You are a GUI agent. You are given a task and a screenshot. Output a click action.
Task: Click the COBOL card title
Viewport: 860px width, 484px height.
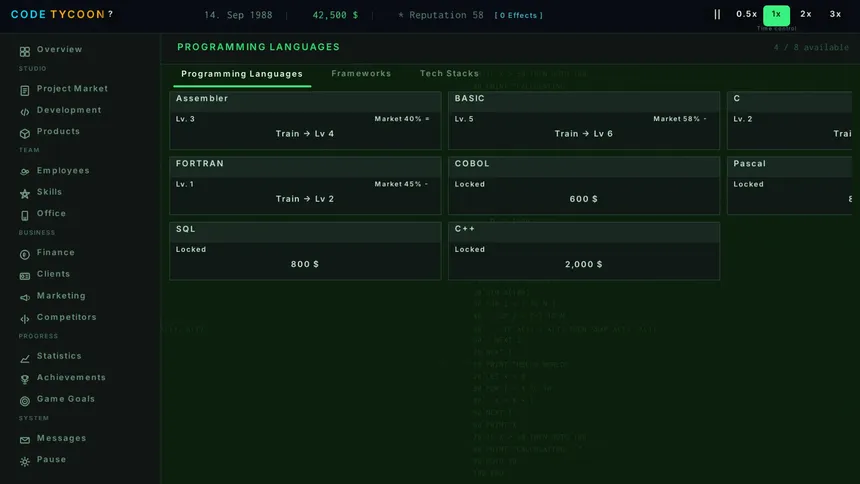(x=472, y=164)
